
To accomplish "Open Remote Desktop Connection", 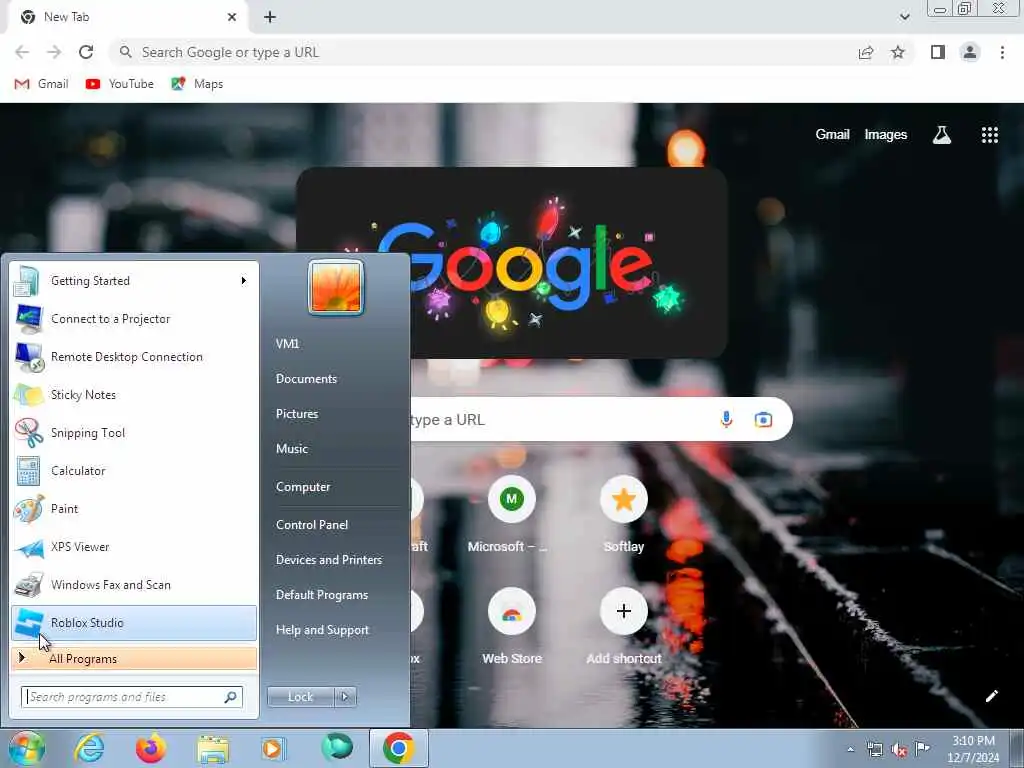I will [134, 357].
